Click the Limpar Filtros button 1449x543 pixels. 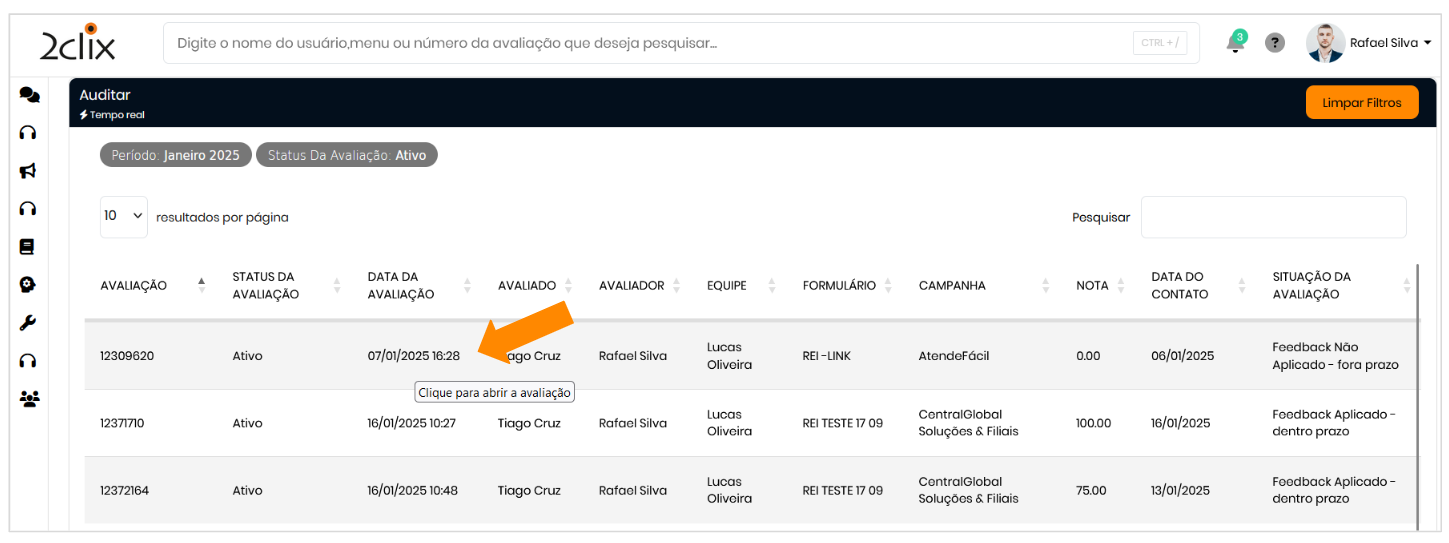point(1361,103)
